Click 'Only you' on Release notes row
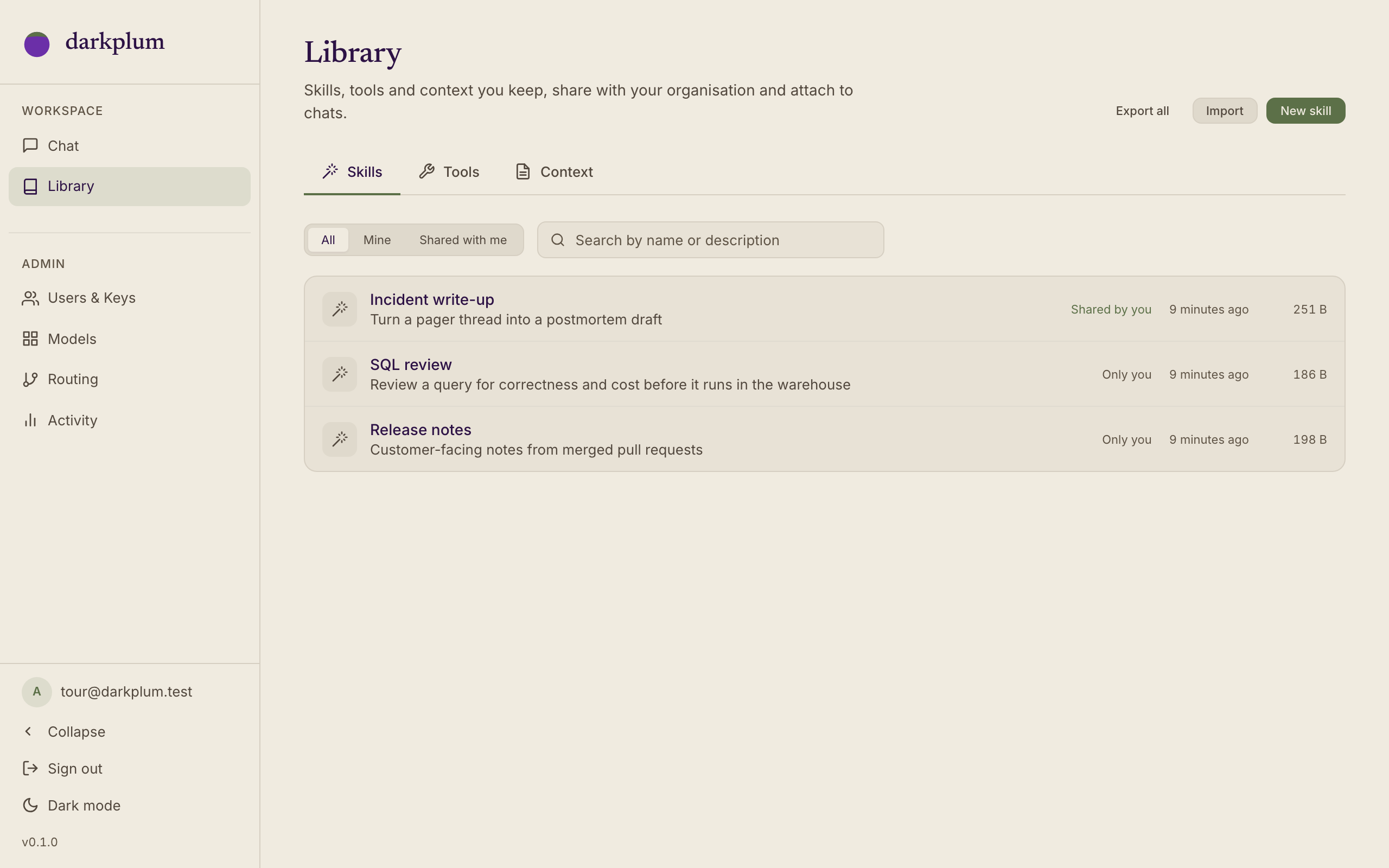1389x868 pixels. [x=1127, y=440]
